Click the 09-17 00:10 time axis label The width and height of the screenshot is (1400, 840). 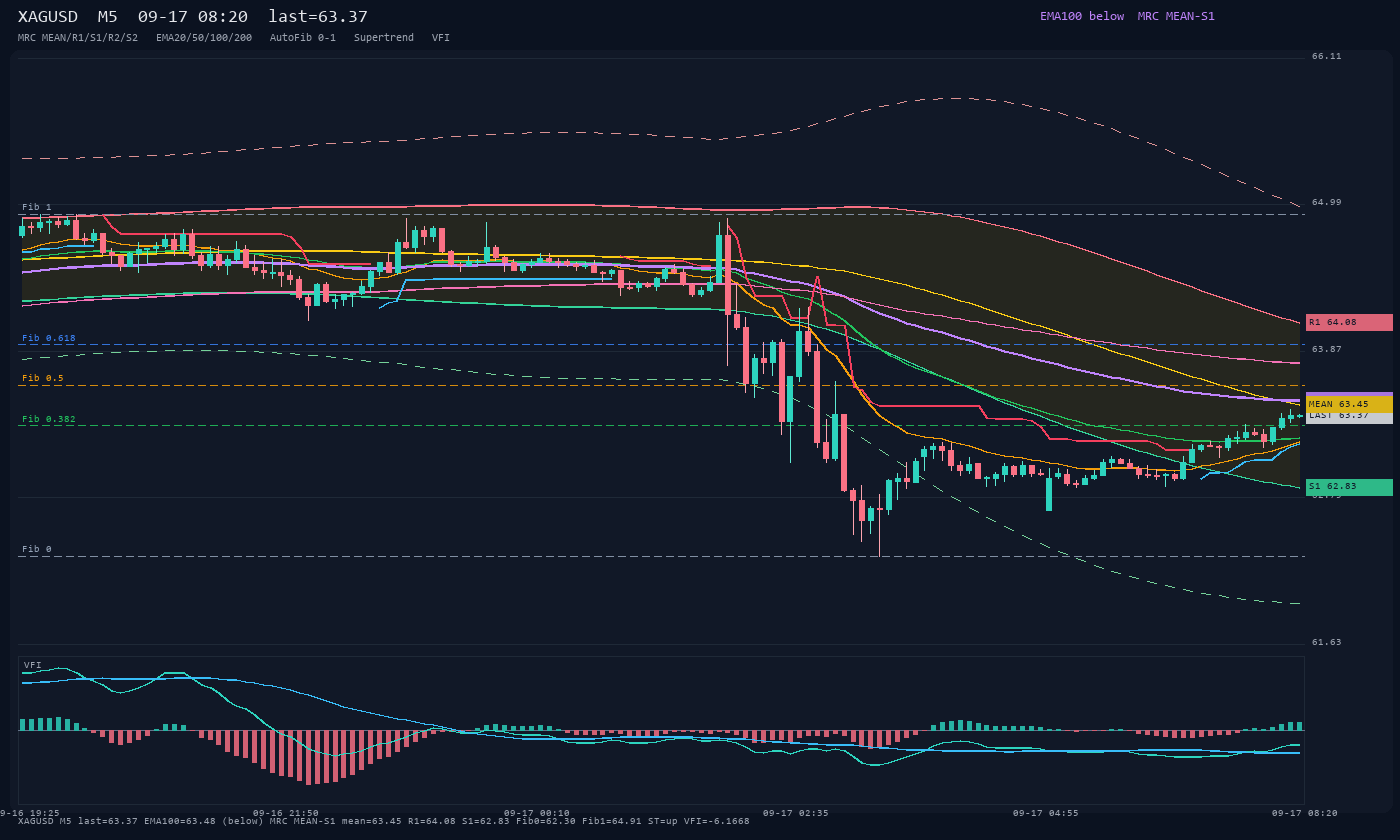coord(537,813)
